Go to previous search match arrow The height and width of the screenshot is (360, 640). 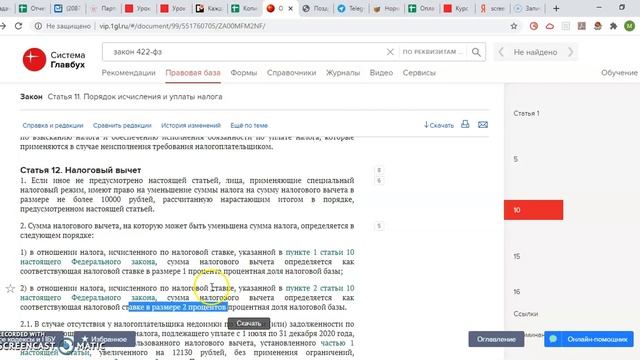501,52
